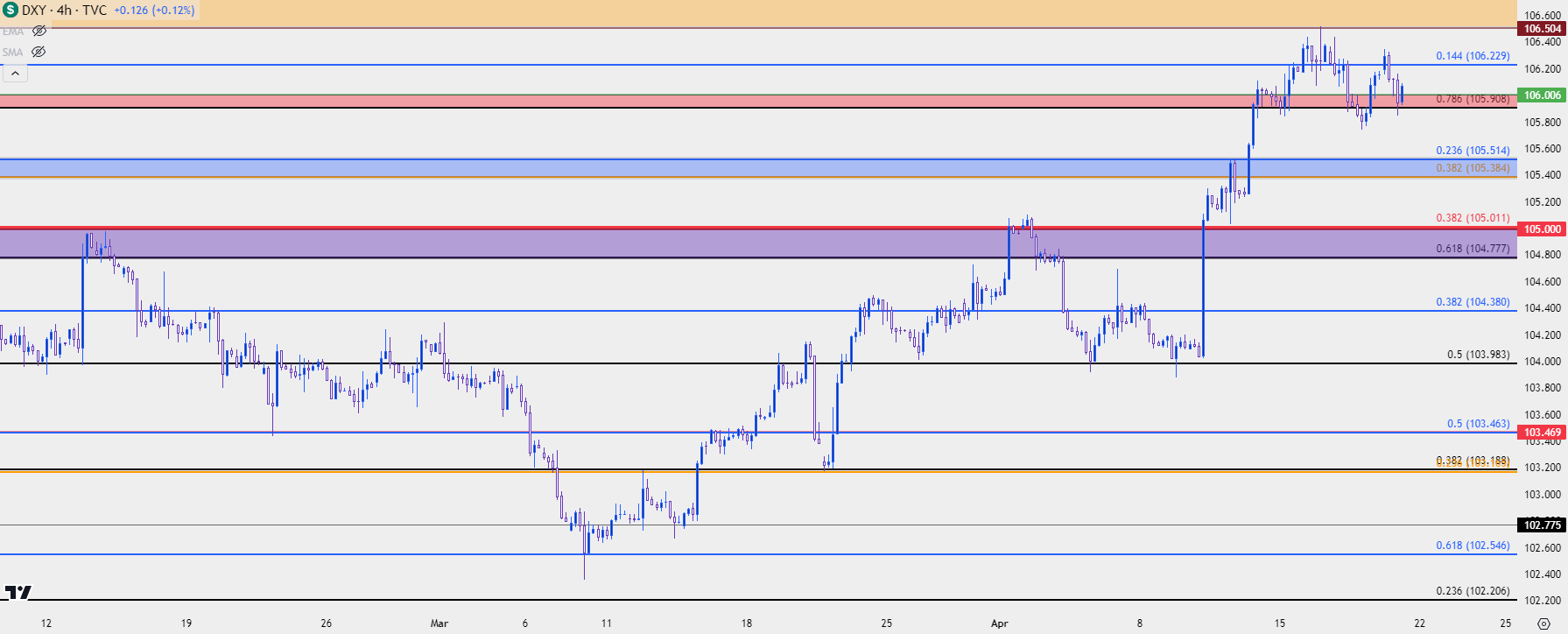
Task: Click the EMA indicator label
Action: pos(13,32)
